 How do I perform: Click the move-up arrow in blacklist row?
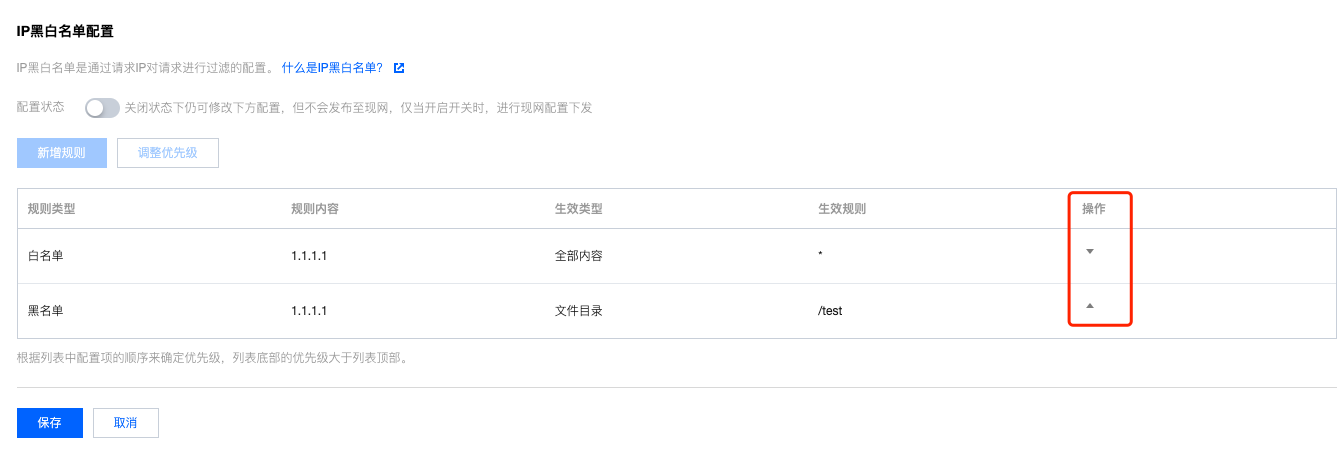(1090, 305)
